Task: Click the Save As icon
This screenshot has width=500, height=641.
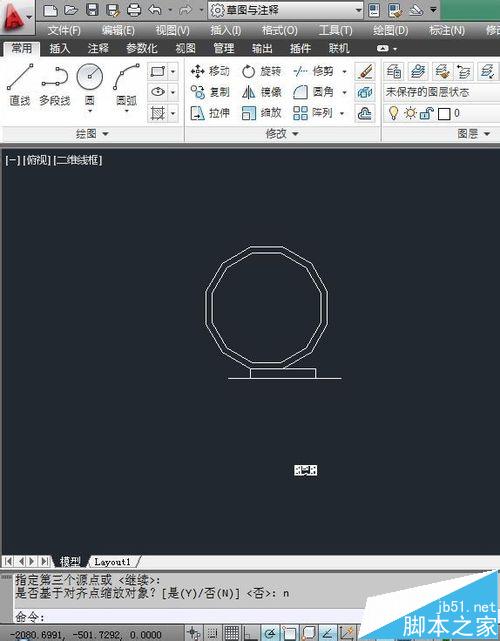Action: click(112, 10)
